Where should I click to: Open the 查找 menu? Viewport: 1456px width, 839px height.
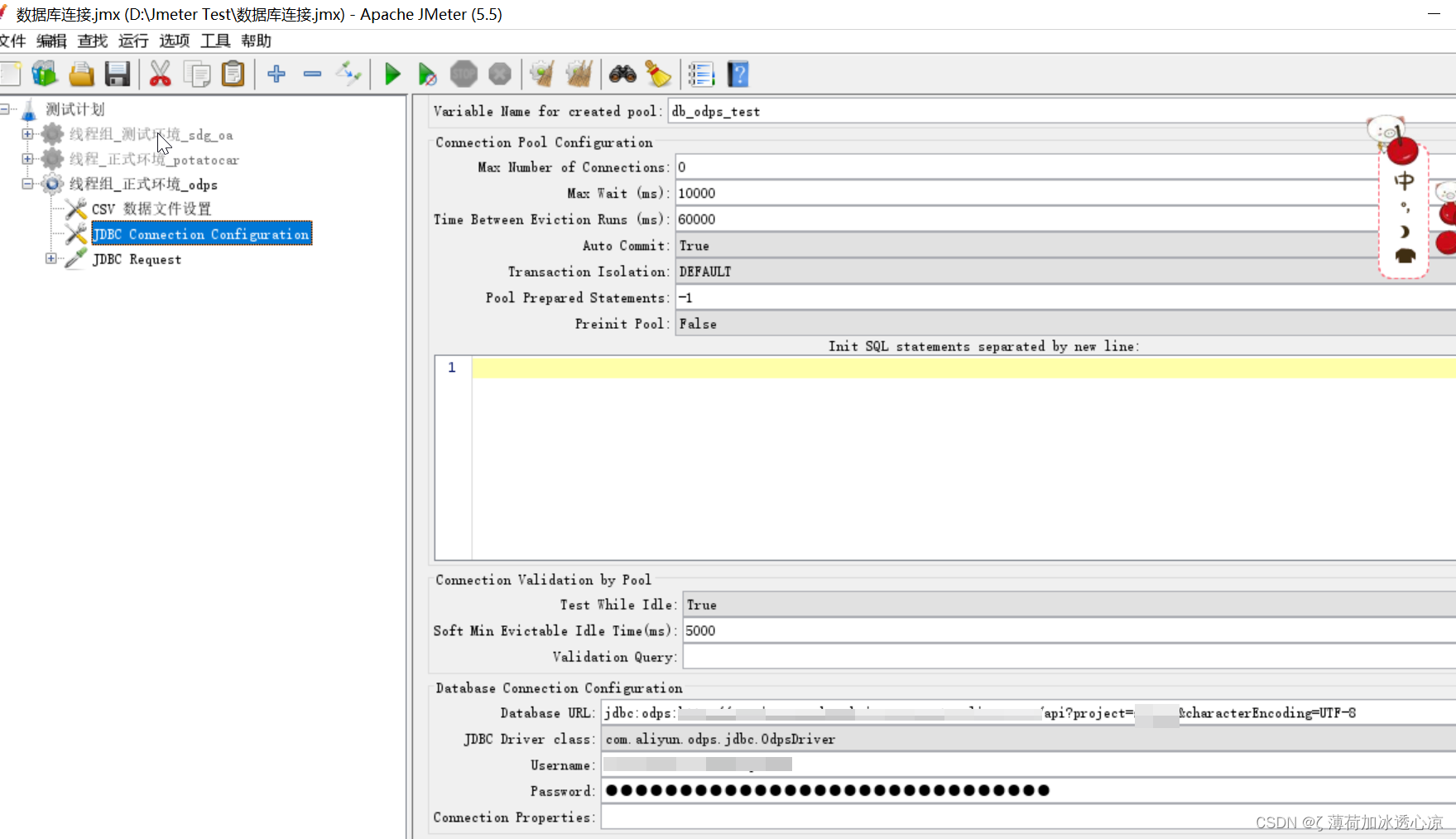[93, 41]
